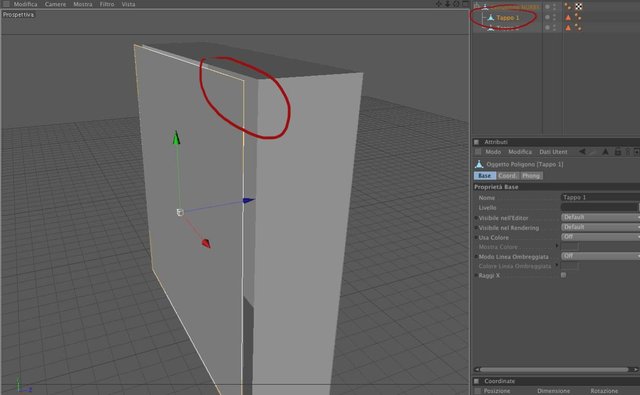Click the Colore Linea Ombreggiata swatch
The height and width of the screenshot is (395, 640).
click(x=570, y=266)
